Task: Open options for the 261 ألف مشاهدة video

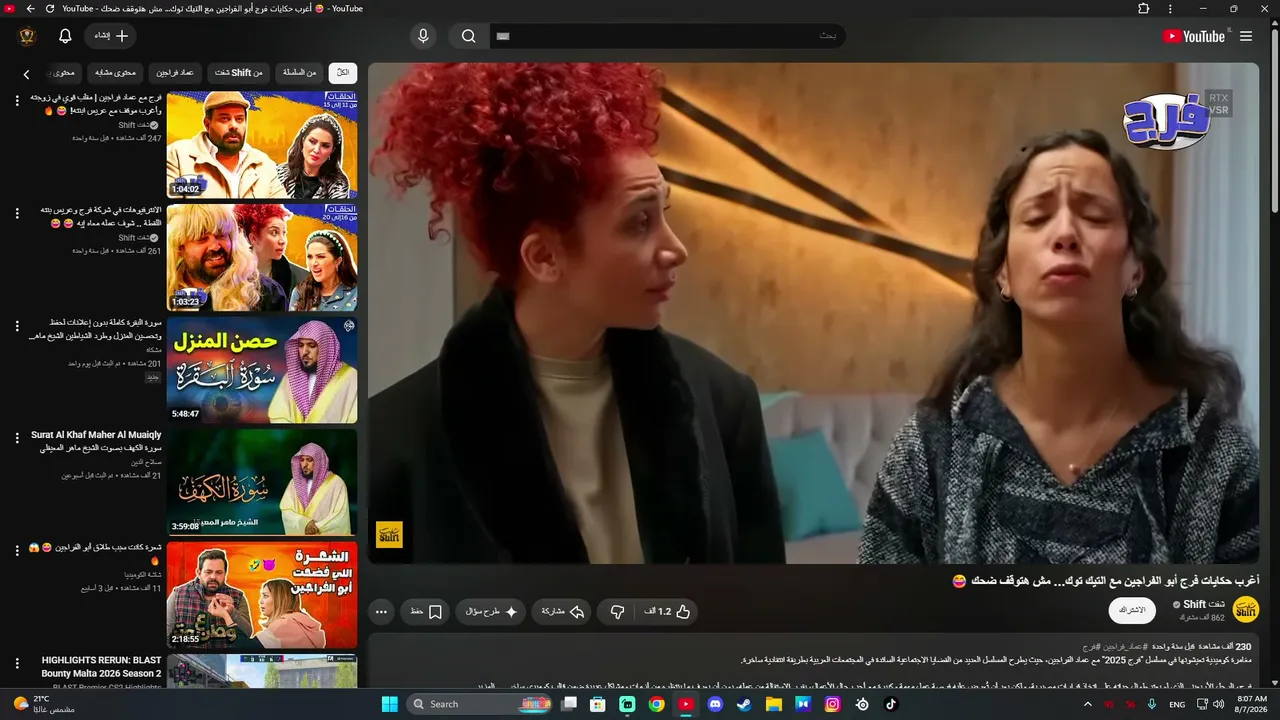Action: pyautogui.click(x=17, y=213)
